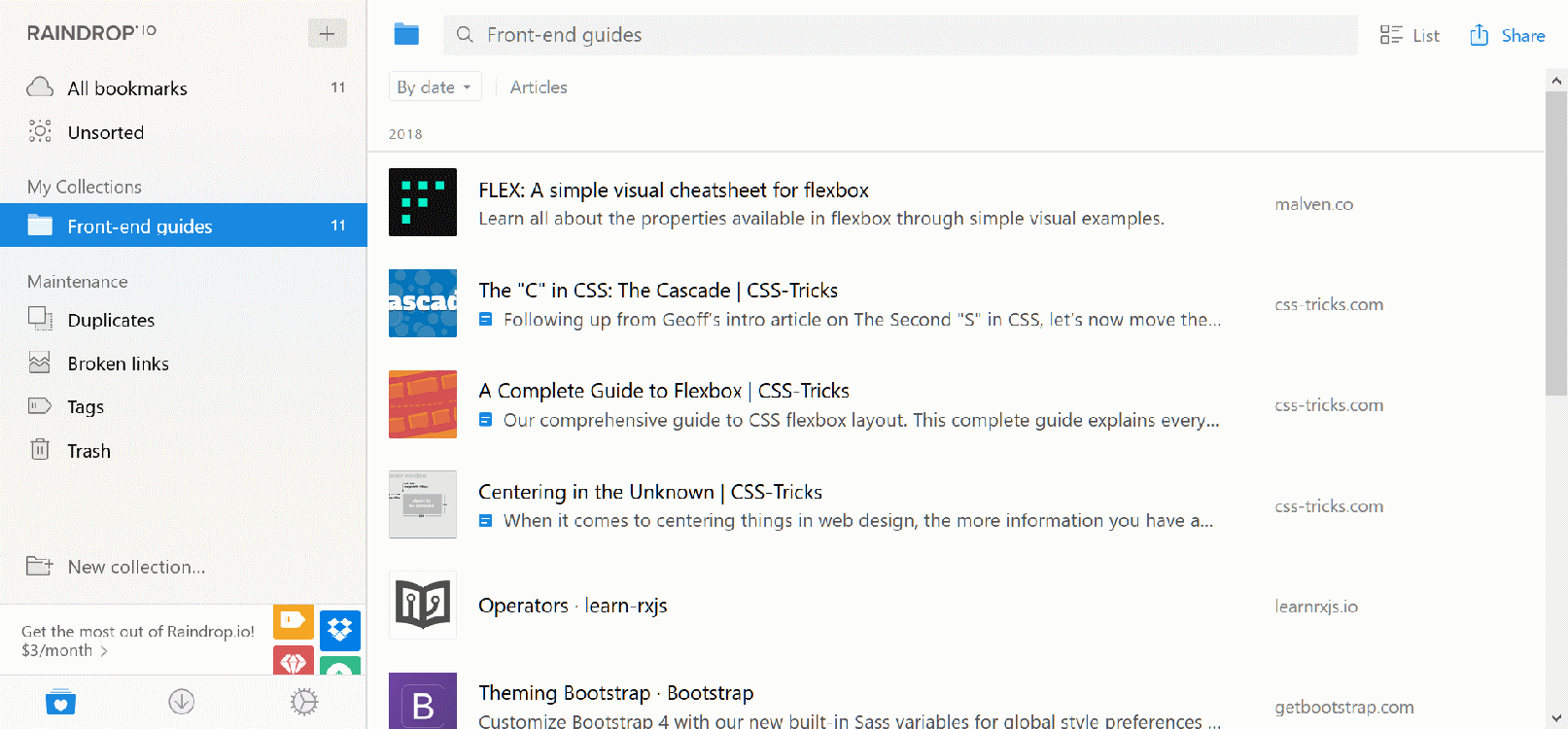Click the Dropbox promo icon

[340, 630]
